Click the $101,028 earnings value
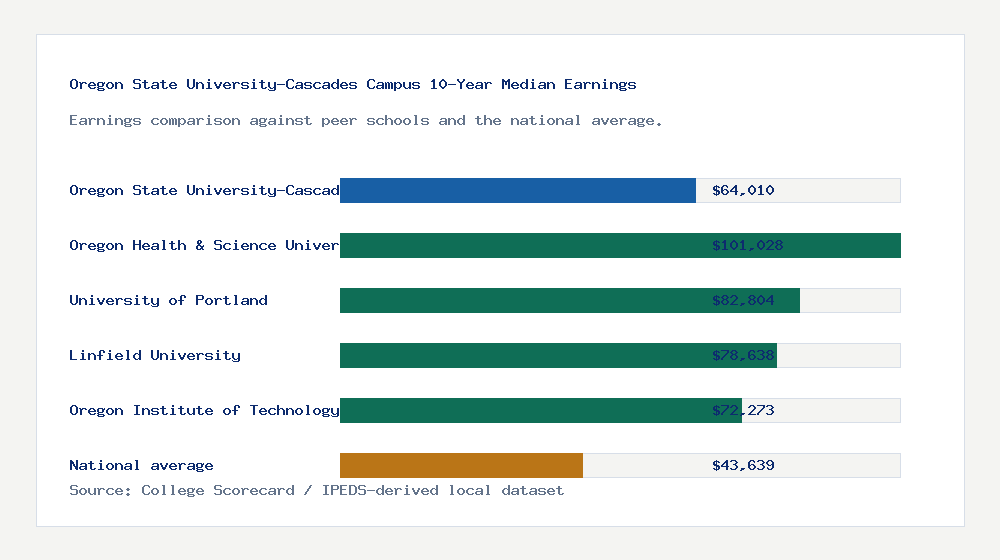Image resolution: width=1000 pixels, height=560 pixels. click(747, 246)
